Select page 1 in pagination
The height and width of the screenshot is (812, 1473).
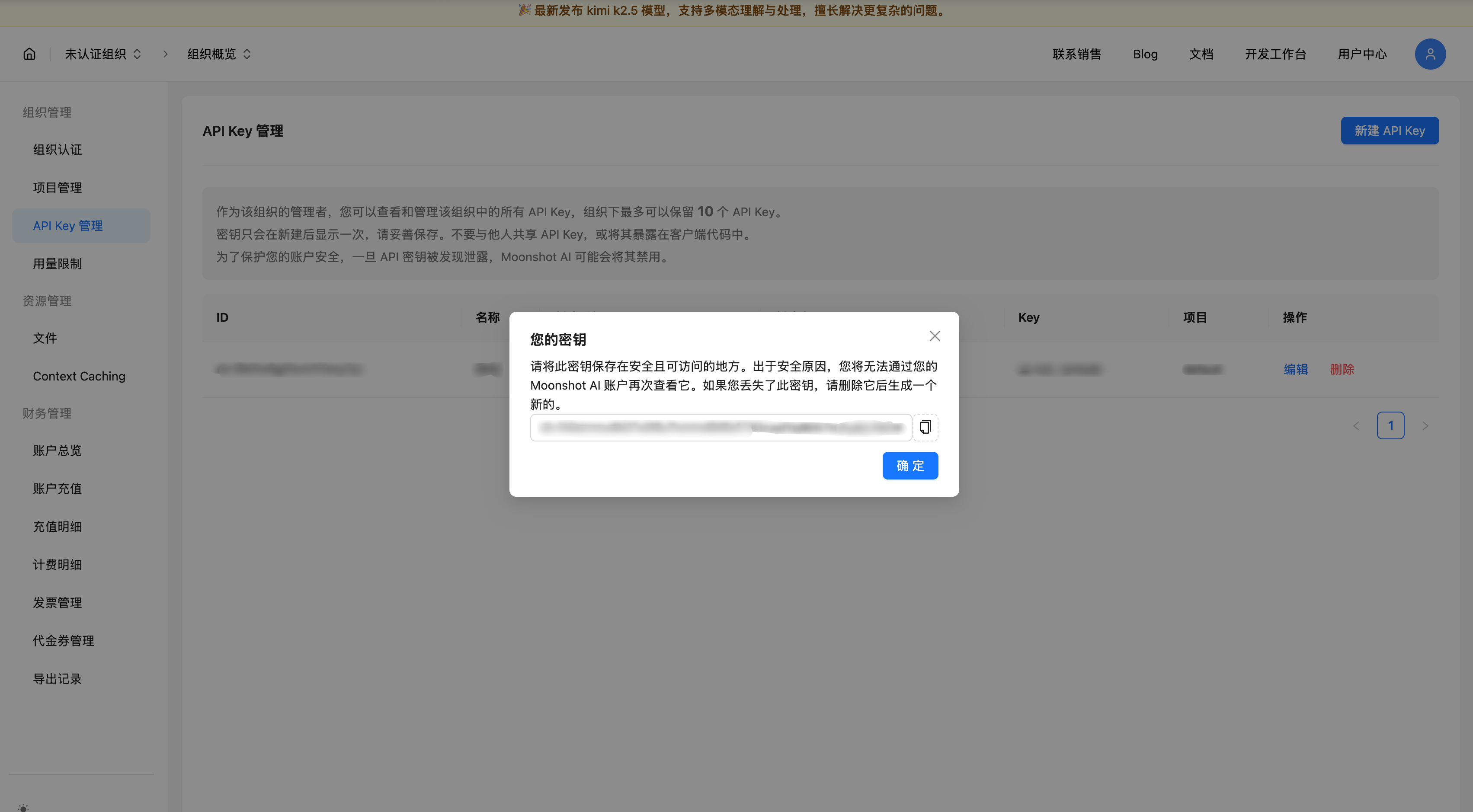(1390, 426)
